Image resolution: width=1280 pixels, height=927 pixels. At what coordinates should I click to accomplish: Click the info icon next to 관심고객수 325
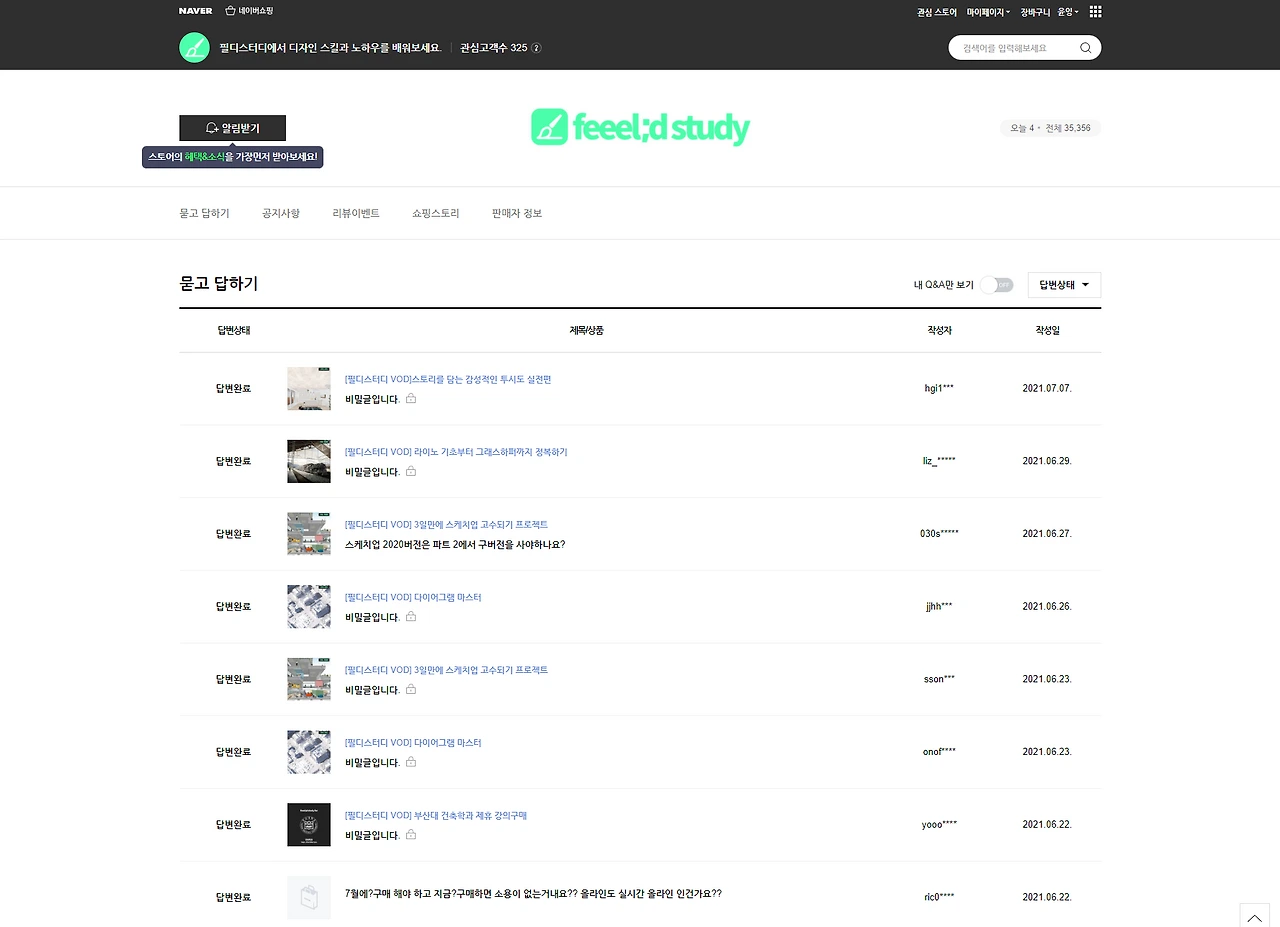pyautogui.click(x=538, y=47)
